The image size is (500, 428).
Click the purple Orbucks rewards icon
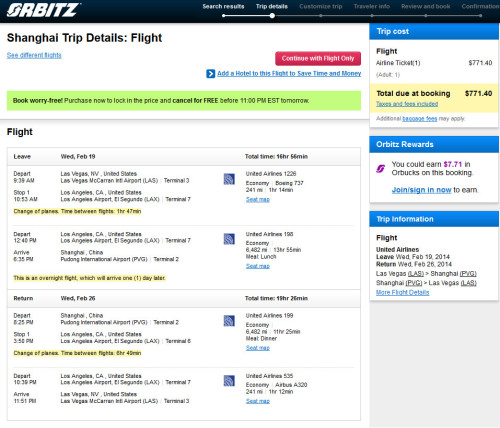tap(381, 169)
